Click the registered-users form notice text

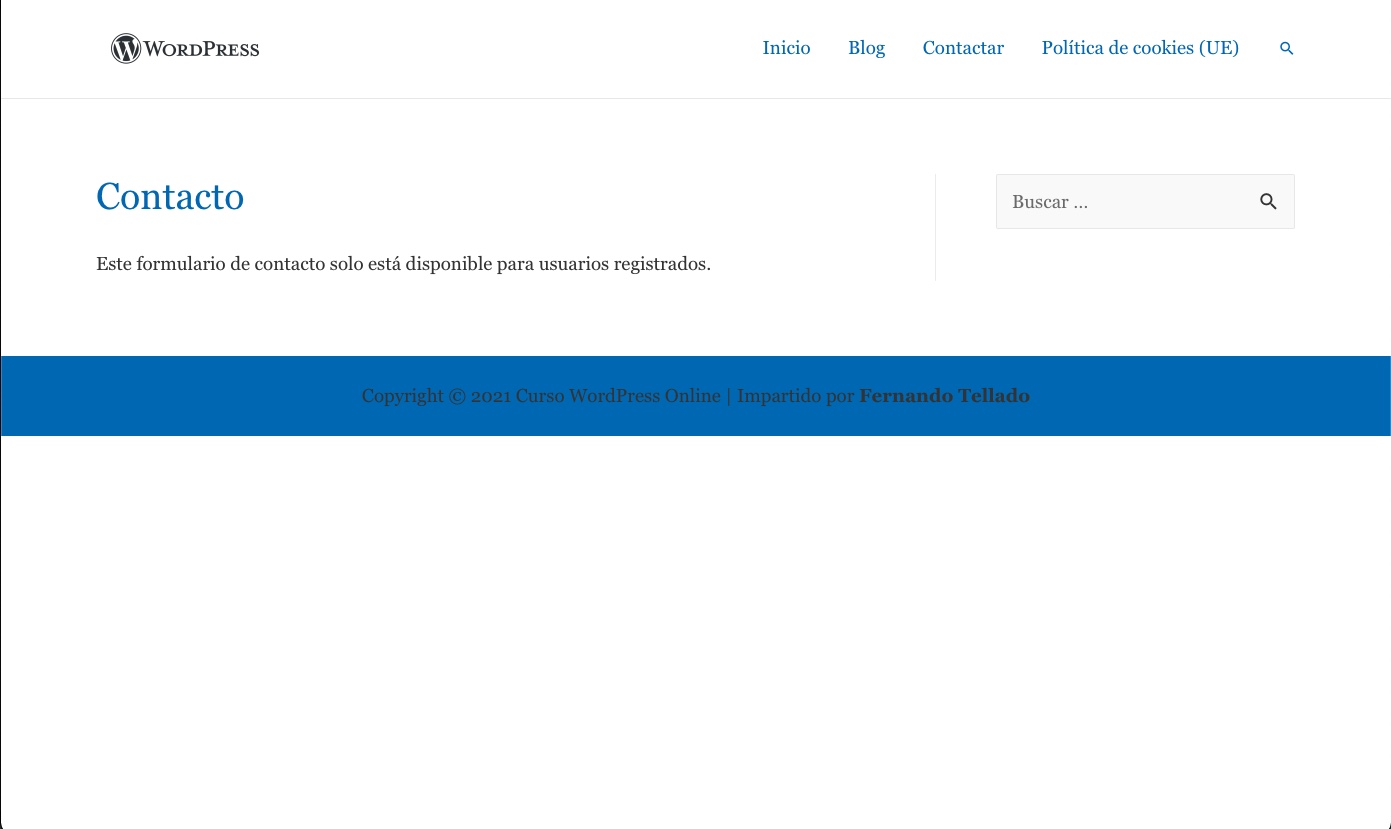(x=403, y=264)
